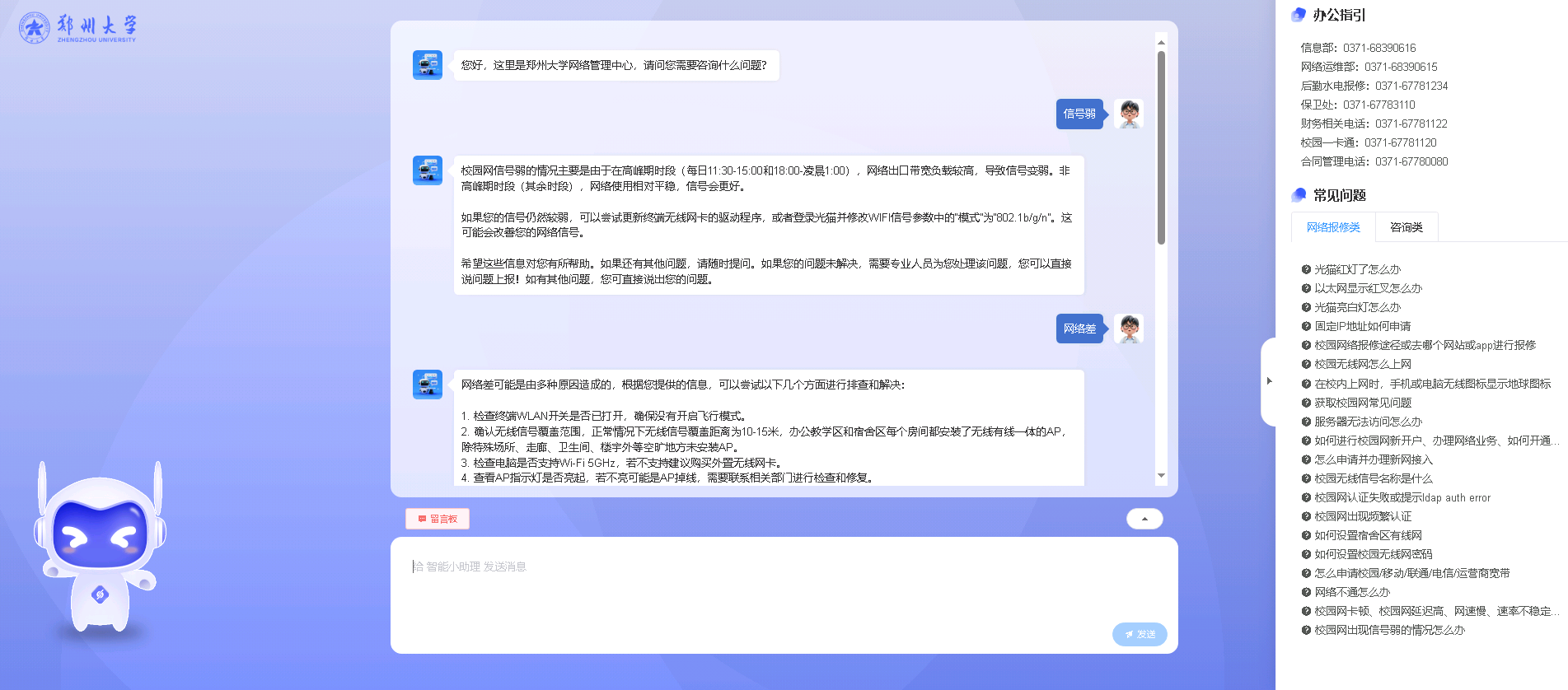
Task: Open FAQ 固定IP地址如何申请
Action: [x=1362, y=326]
